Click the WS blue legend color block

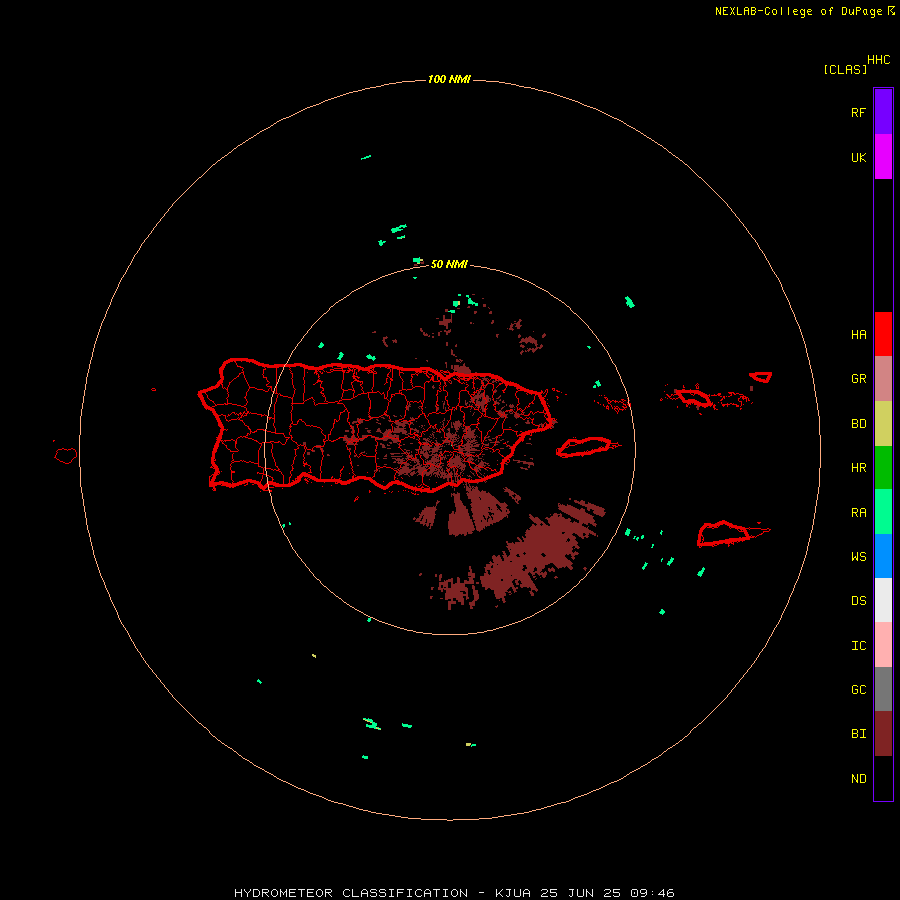click(883, 556)
